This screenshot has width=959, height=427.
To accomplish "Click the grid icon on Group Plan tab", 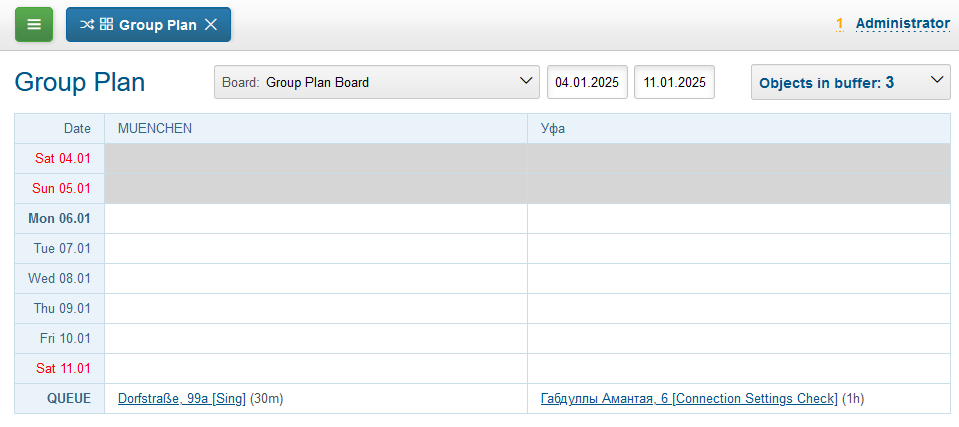I will (x=106, y=25).
